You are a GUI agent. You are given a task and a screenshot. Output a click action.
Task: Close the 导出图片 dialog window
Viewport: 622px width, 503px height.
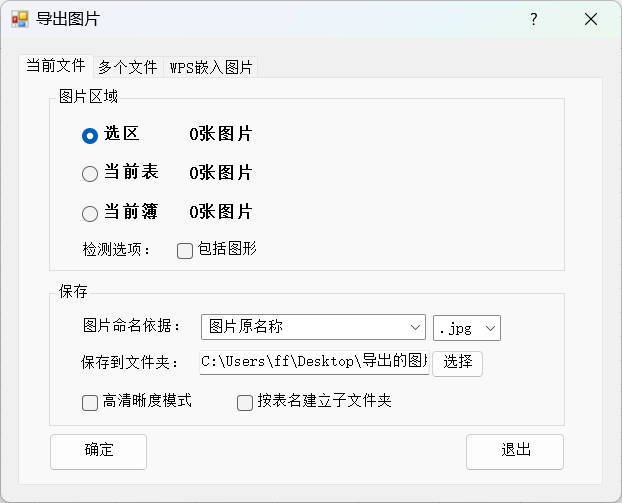(591, 19)
